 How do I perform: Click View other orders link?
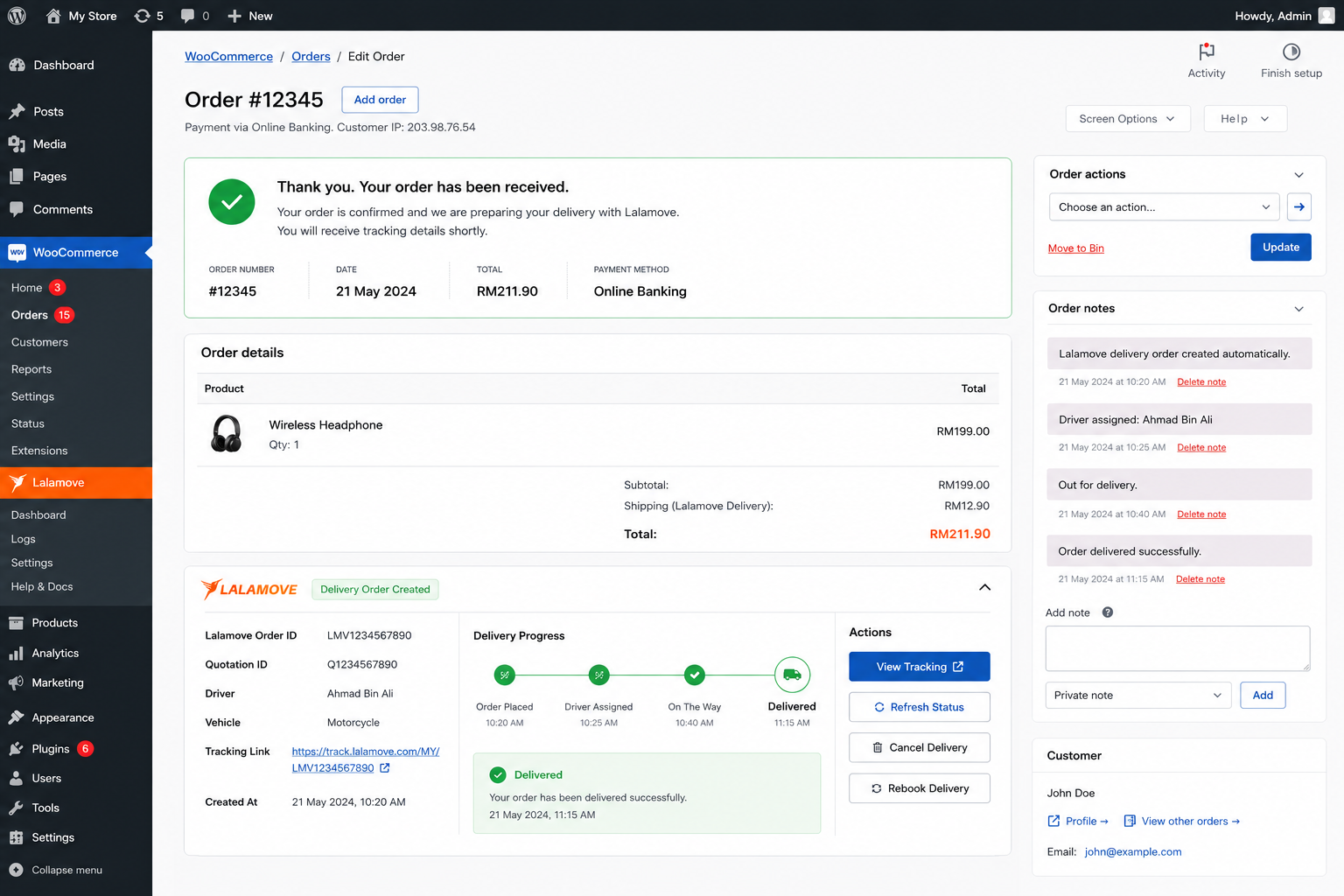pyautogui.click(x=1182, y=822)
